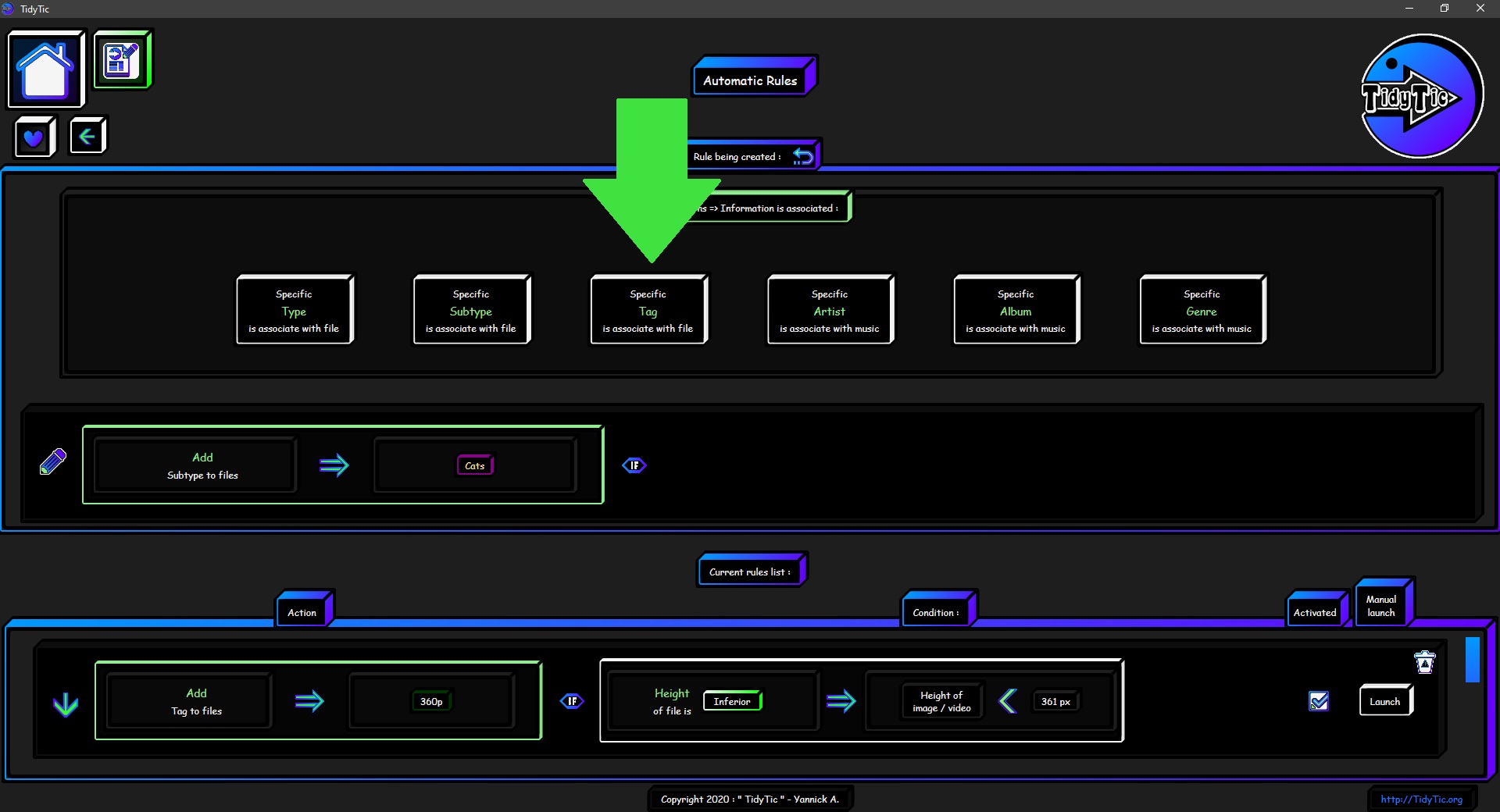Toggle the Activated checkbox for the rule
Image resolution: width=1500 pixels, height=812 pixels.
1319,701
